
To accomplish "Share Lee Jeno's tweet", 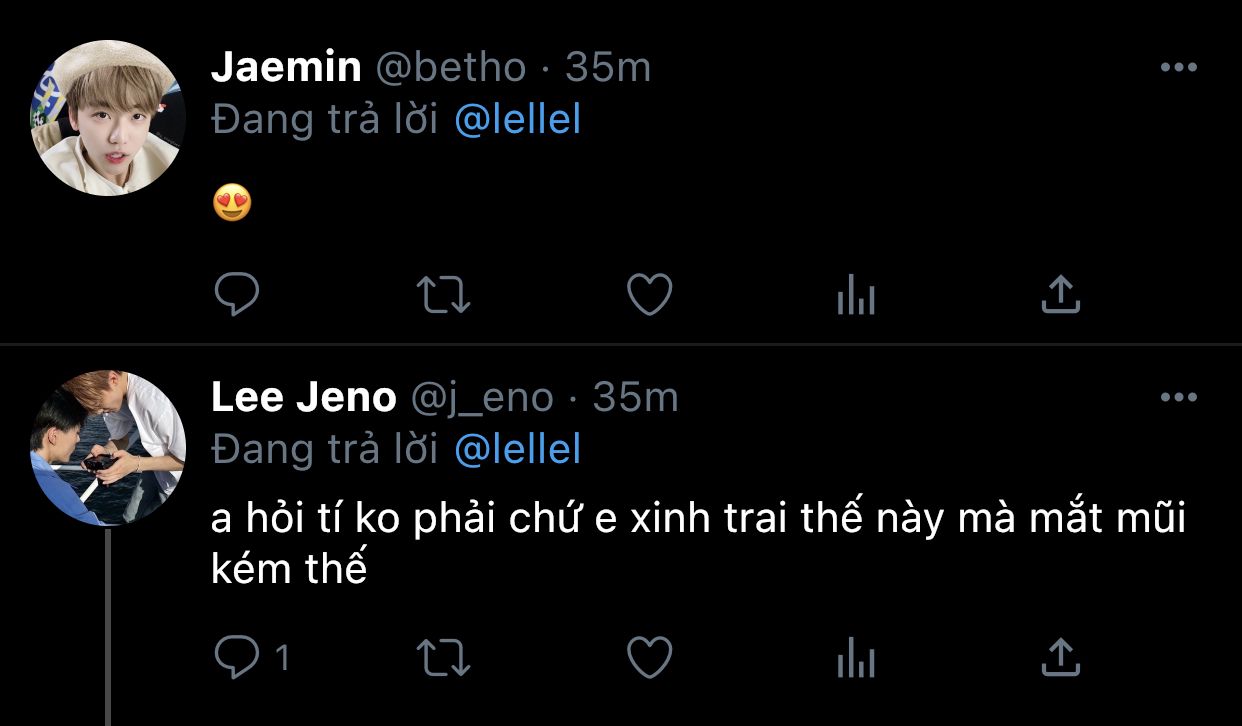I will (1061, 657).
